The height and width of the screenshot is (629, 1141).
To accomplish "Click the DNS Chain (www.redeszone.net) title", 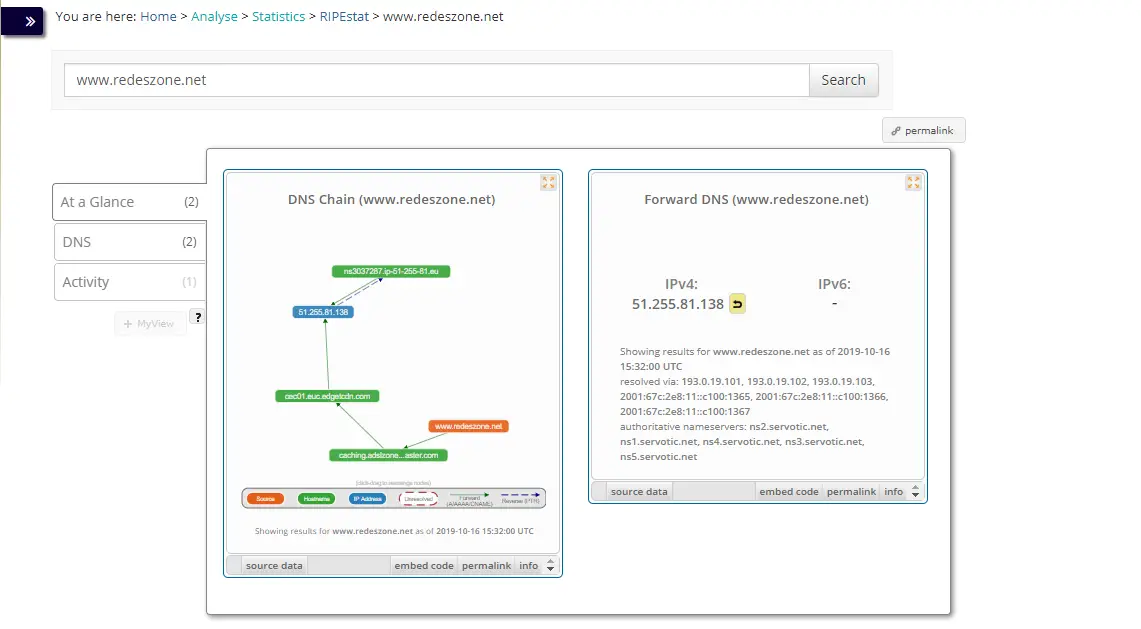I will click(x=391, y=199).
